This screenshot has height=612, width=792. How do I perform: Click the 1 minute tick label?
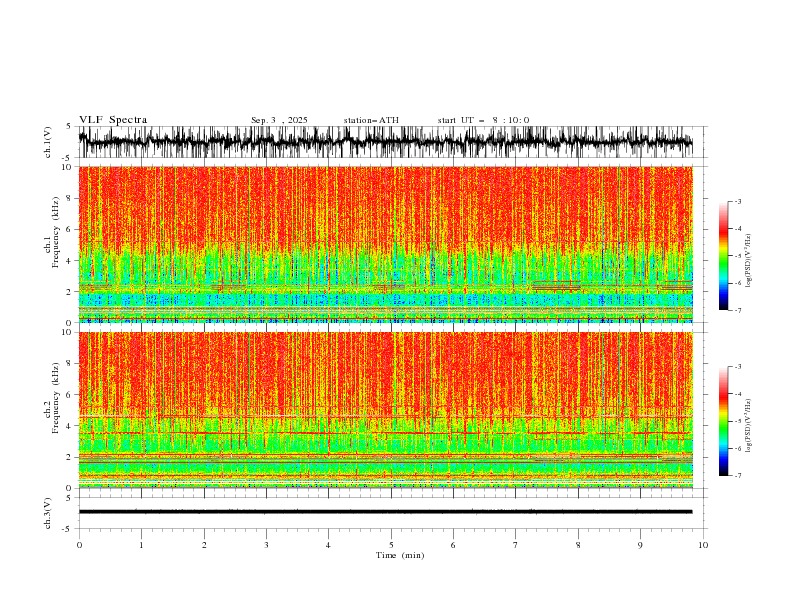[x=141, y=545]
